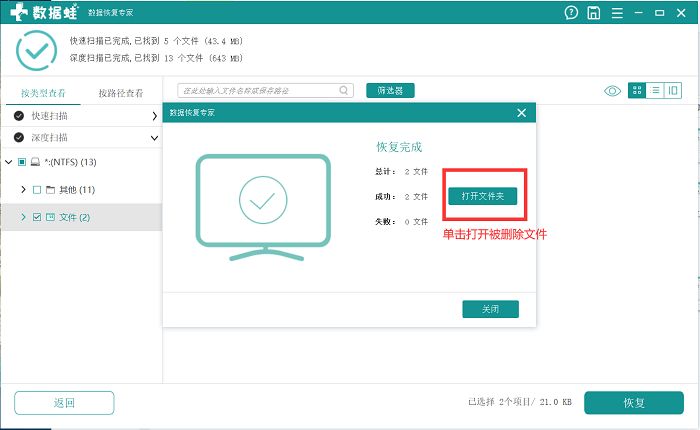The height and width of the screenshot is (430, 700).
Task: Click the file name search input field
Action: [x=258, y=91]
